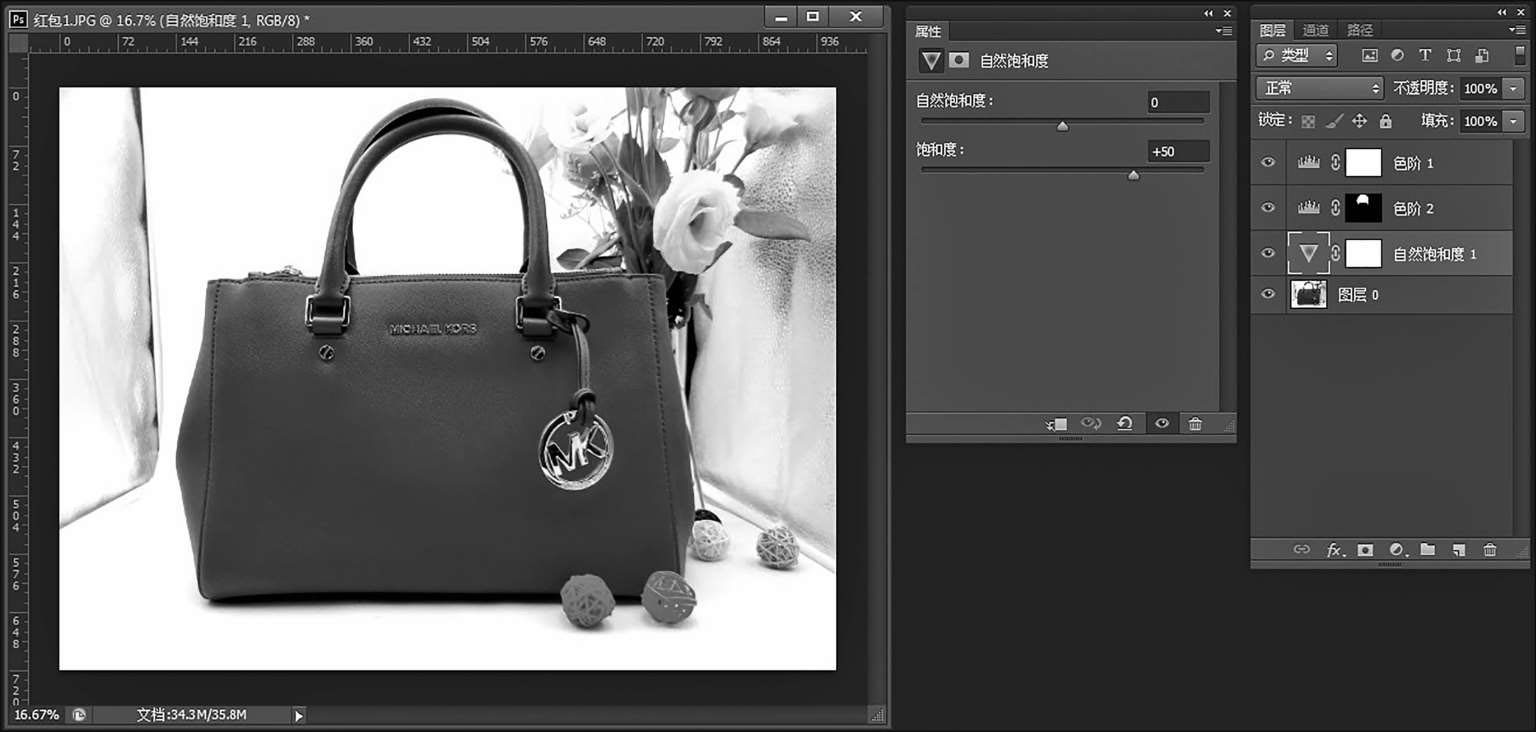
Task: Click the Ps icon in the document title bar
Action: pos(18,18)
